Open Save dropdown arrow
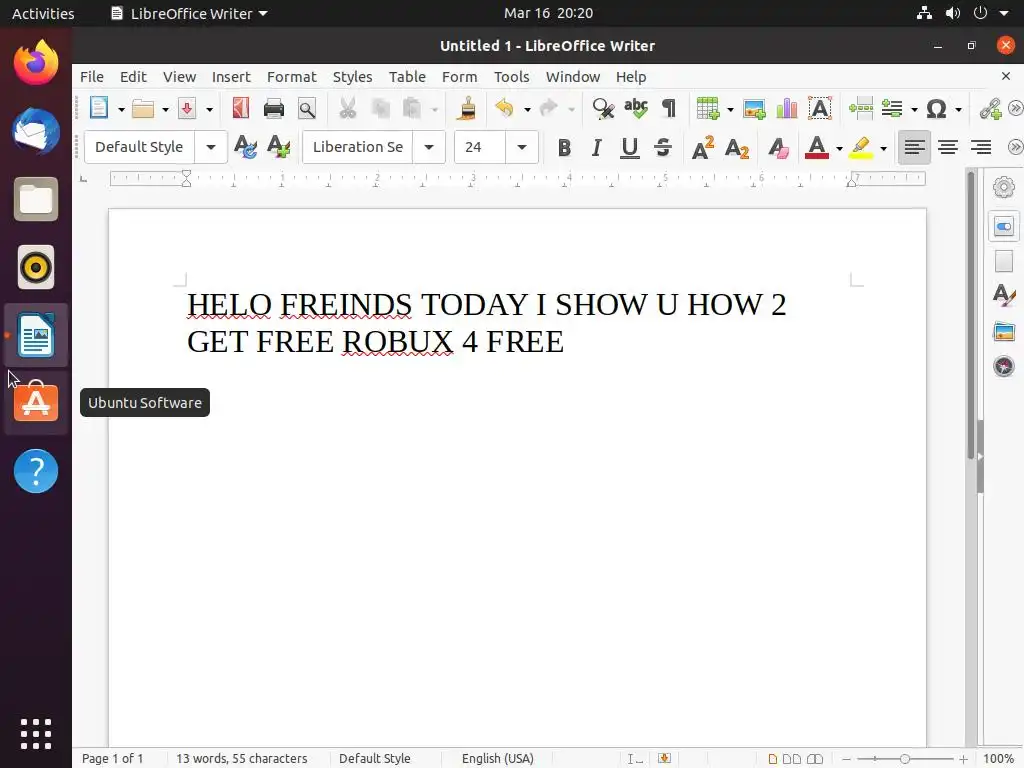Viewport: 1024px width, 768px height. pyautogui.click(x=209, y=109)
